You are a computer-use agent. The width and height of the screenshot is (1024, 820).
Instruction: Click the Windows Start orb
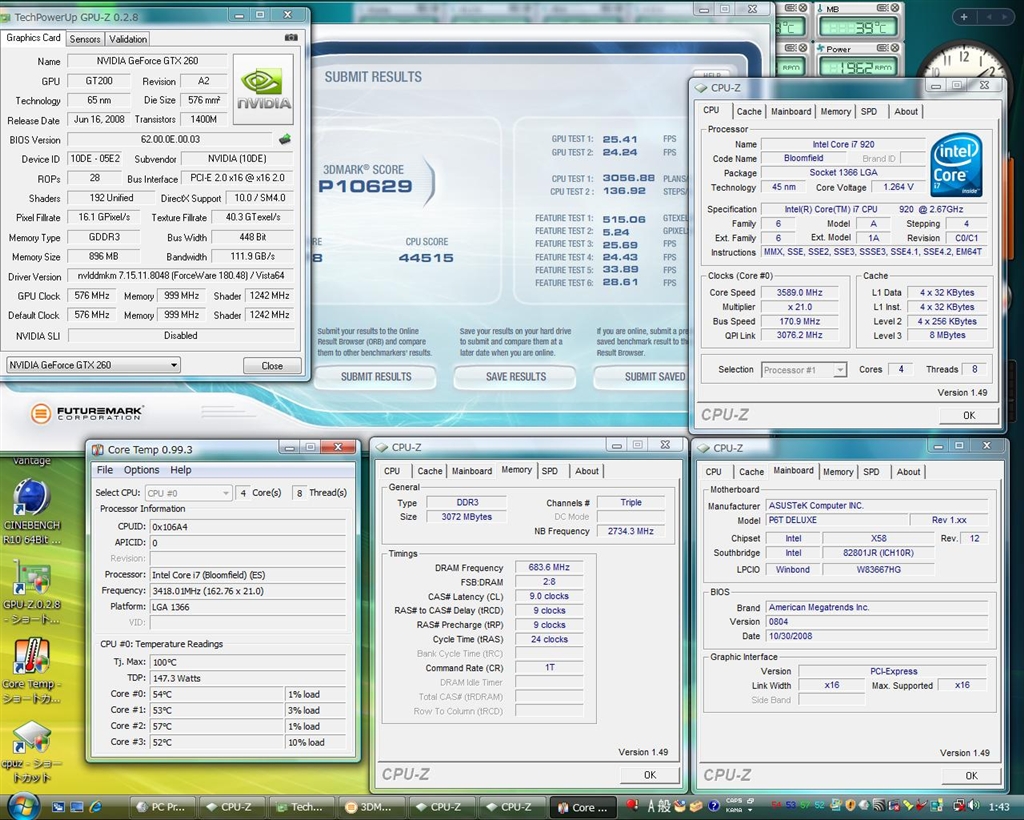pos(22,805)
